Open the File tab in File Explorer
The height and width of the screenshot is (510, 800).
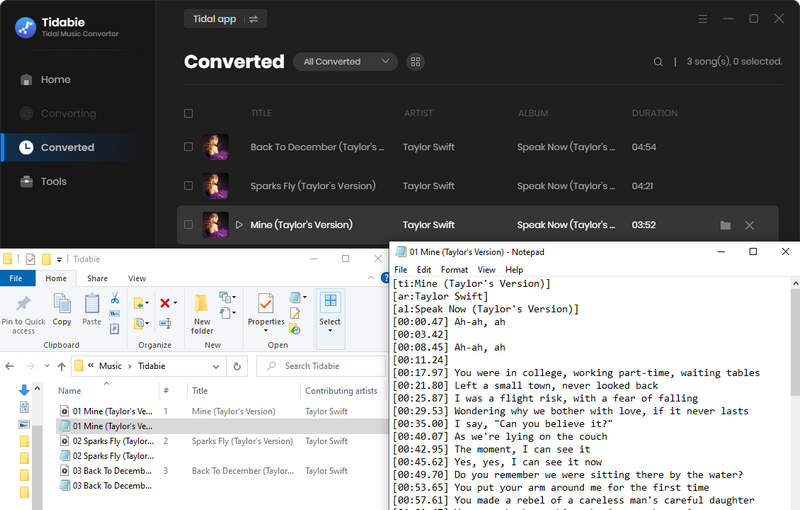click(x=16, y=278)
